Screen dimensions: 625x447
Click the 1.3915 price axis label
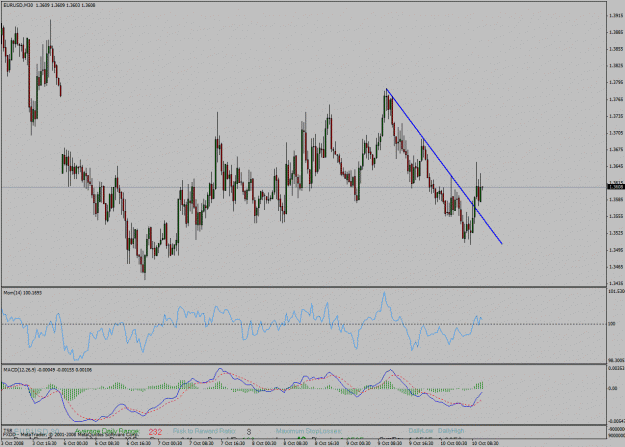[x=616, y=16]
